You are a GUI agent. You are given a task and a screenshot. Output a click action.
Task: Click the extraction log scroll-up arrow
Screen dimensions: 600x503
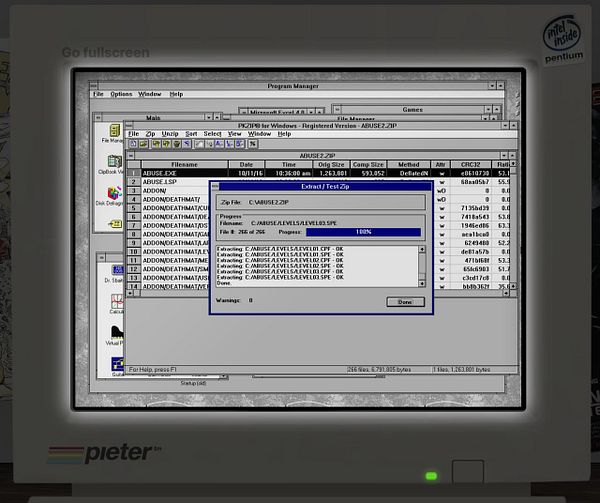422,249
